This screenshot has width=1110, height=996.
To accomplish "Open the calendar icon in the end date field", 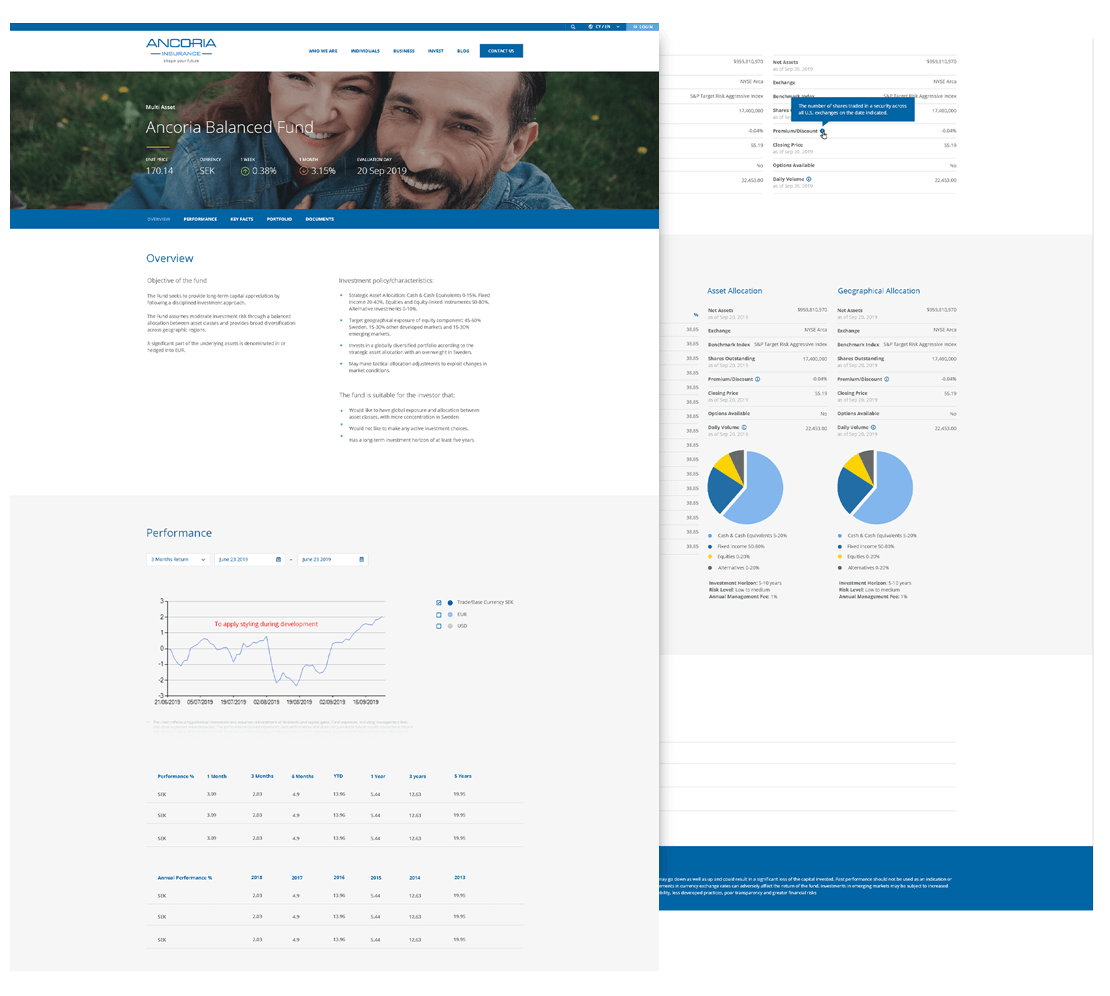I will click(362, 560).
